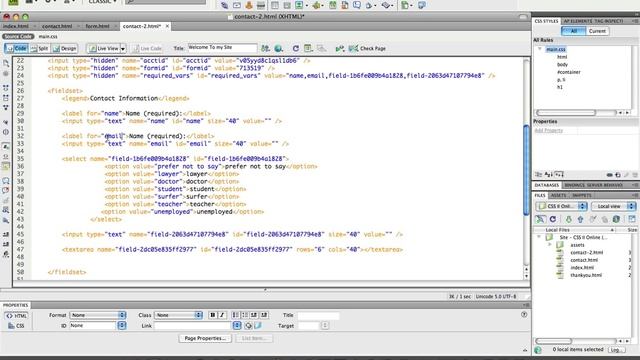Open the contact.html document tab
Image resolution: width=640 pixels, height=360 pixels.
click(57, 26)
